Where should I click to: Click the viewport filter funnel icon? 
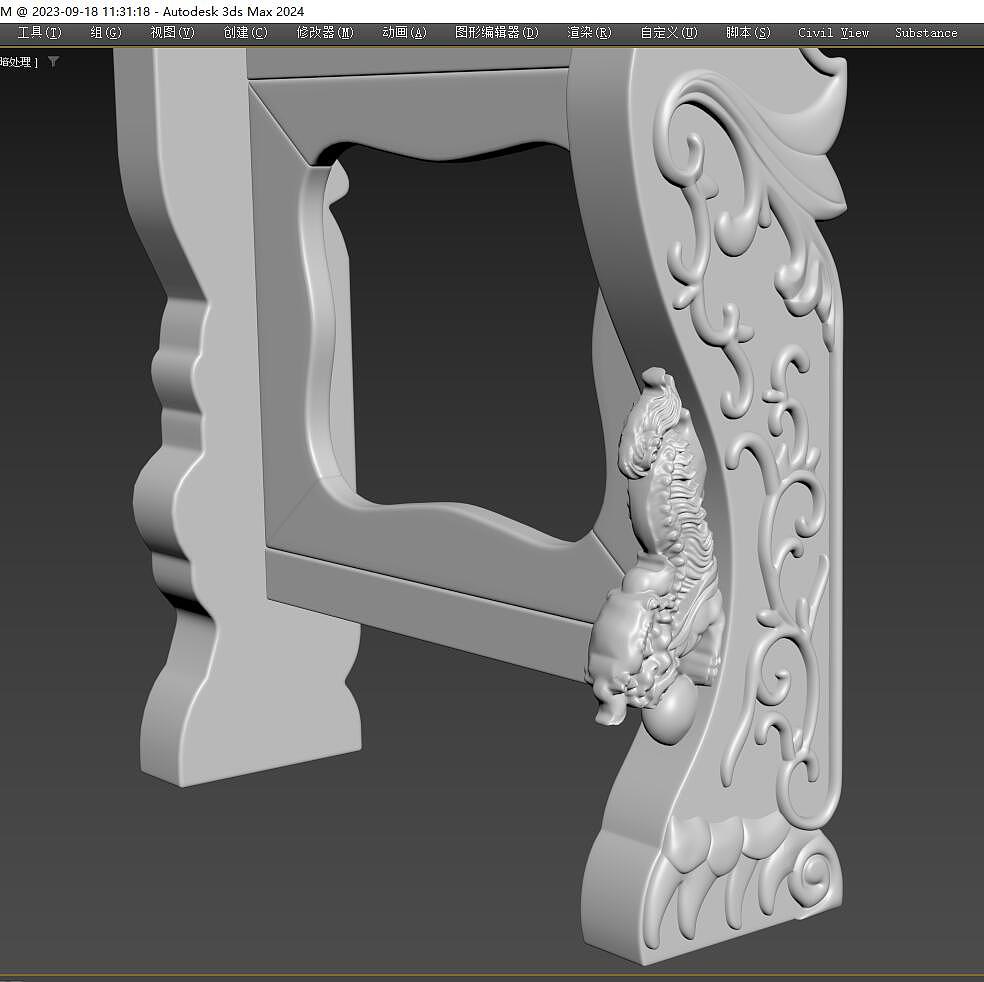(54, 62)
